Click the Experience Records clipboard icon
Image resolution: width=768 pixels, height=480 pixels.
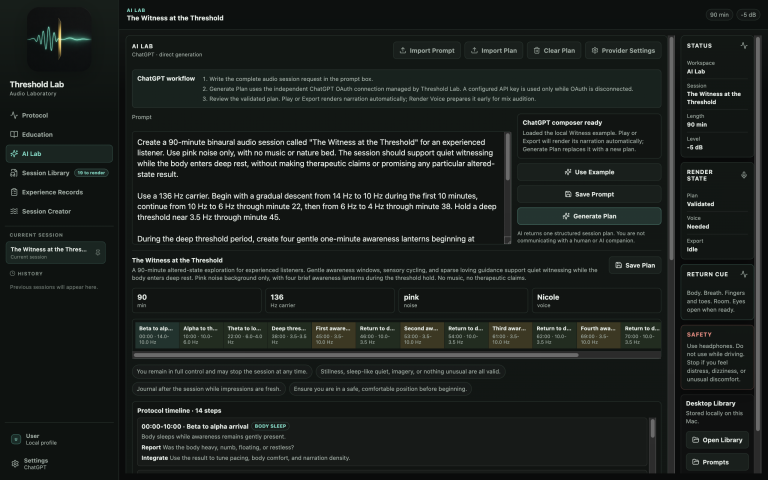[x=14, y=192]
